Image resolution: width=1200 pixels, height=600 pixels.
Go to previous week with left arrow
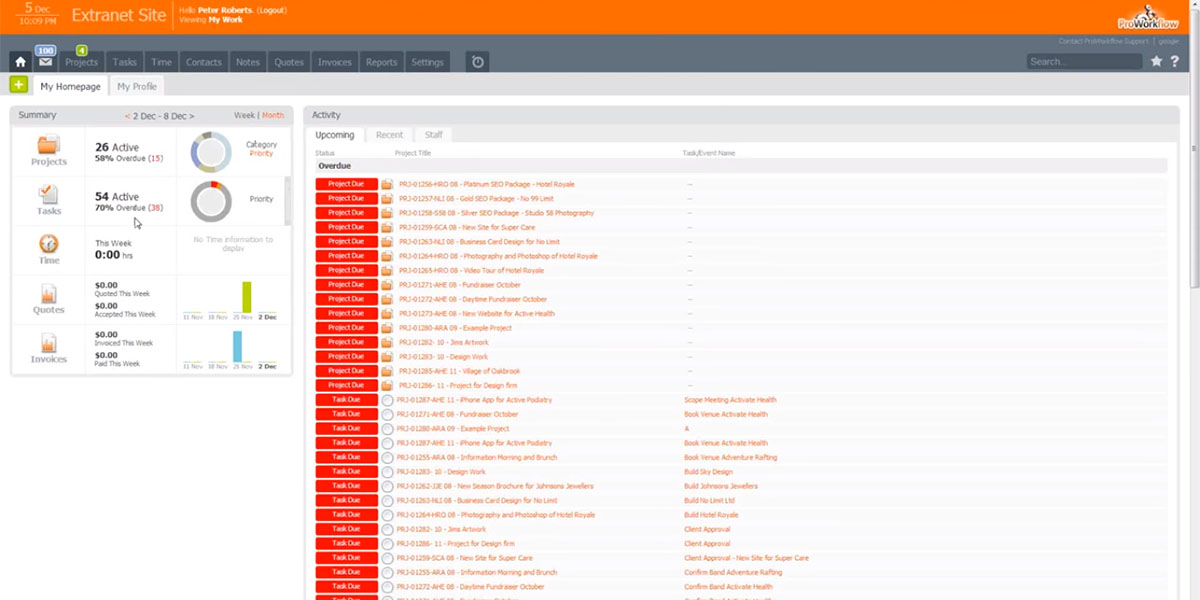pyautogui.click(x=127, y=116)
